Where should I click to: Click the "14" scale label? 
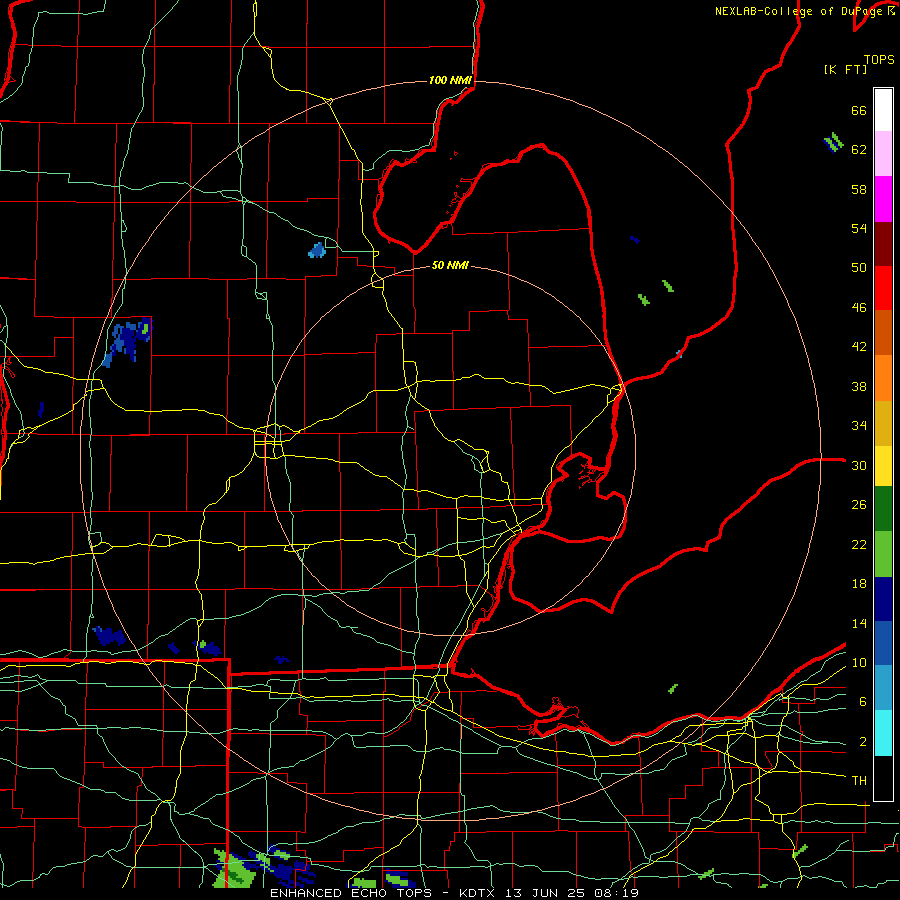[x=859, y=623]
